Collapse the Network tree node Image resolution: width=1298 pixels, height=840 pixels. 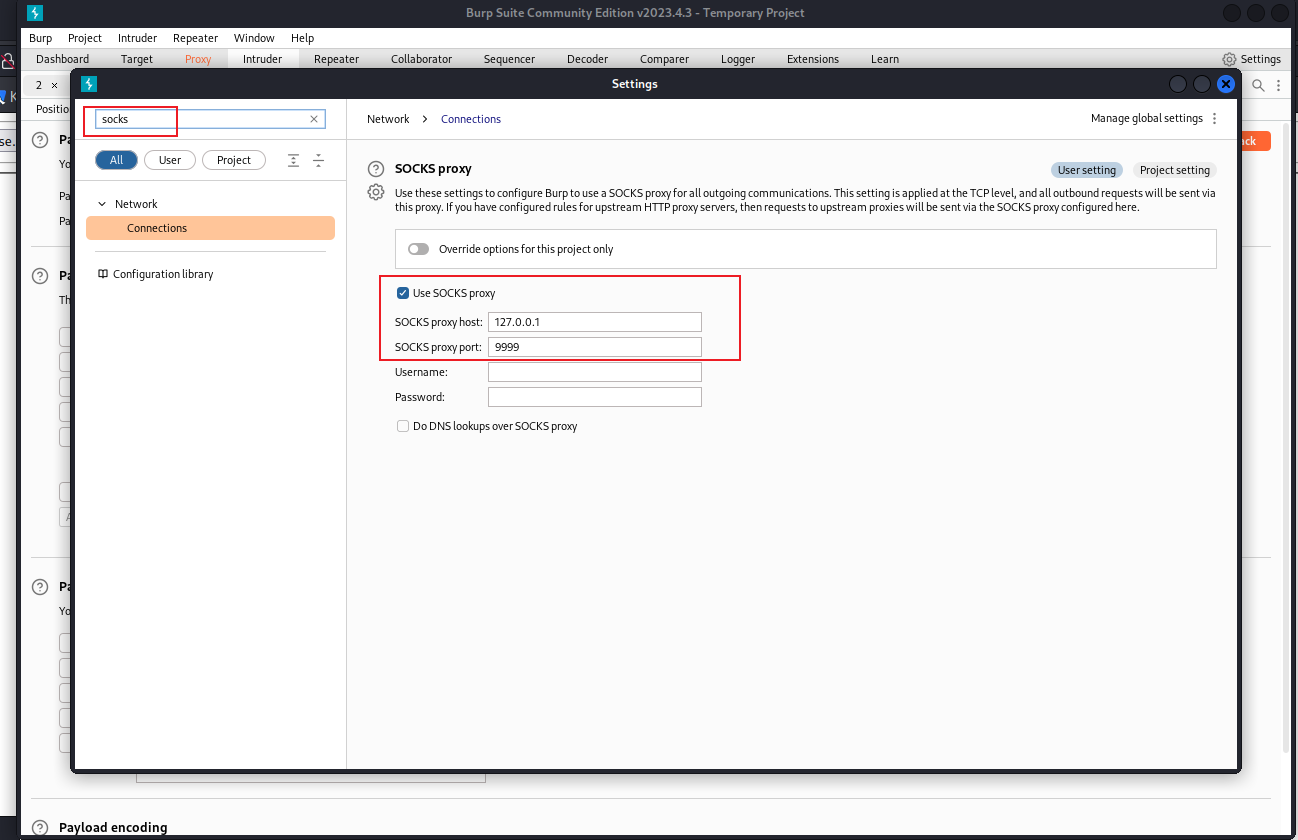102,204
